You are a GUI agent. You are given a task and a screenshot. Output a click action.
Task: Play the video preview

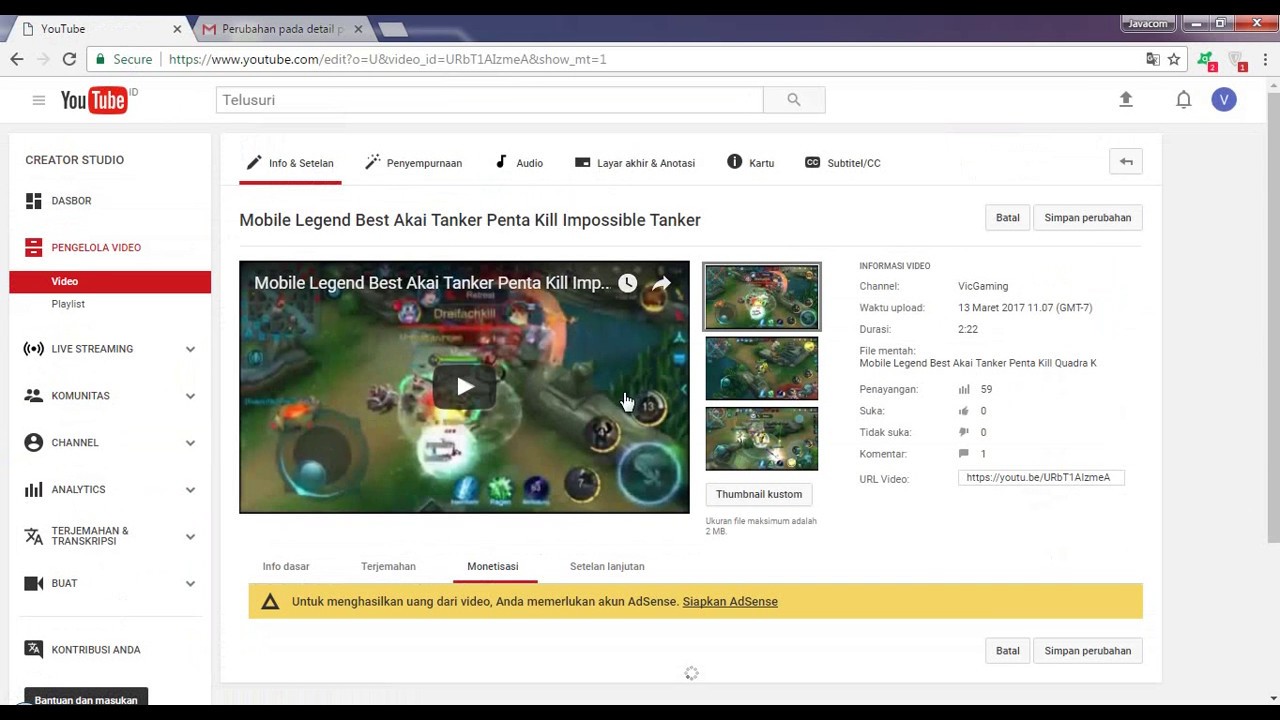464,387
